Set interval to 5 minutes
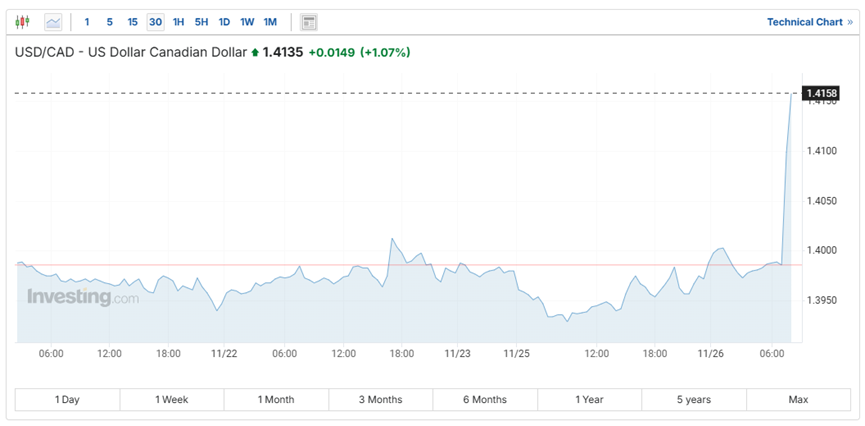The height and width of the screenshot is (426, 865). [109, 22]
